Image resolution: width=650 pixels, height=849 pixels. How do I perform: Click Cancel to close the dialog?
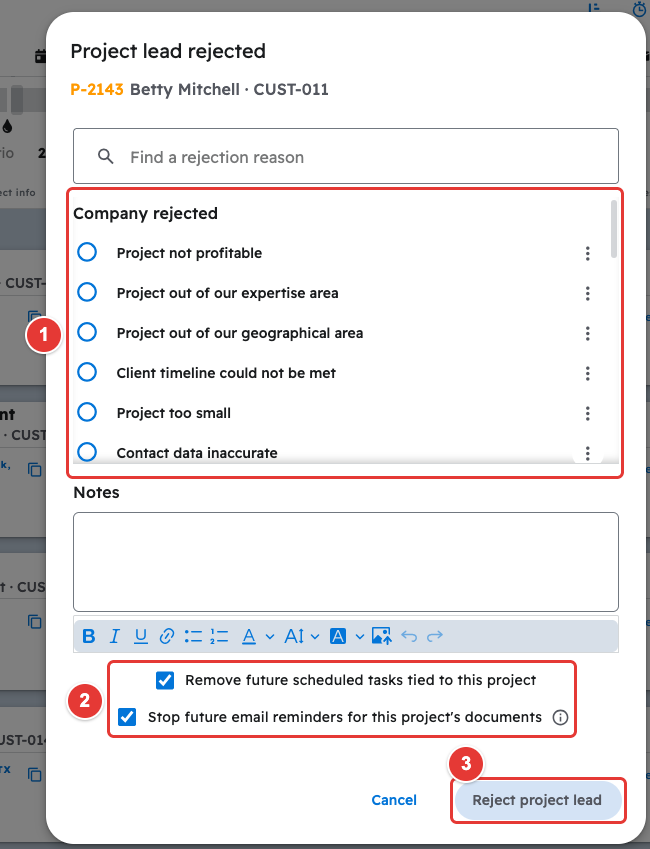(394, 800)
